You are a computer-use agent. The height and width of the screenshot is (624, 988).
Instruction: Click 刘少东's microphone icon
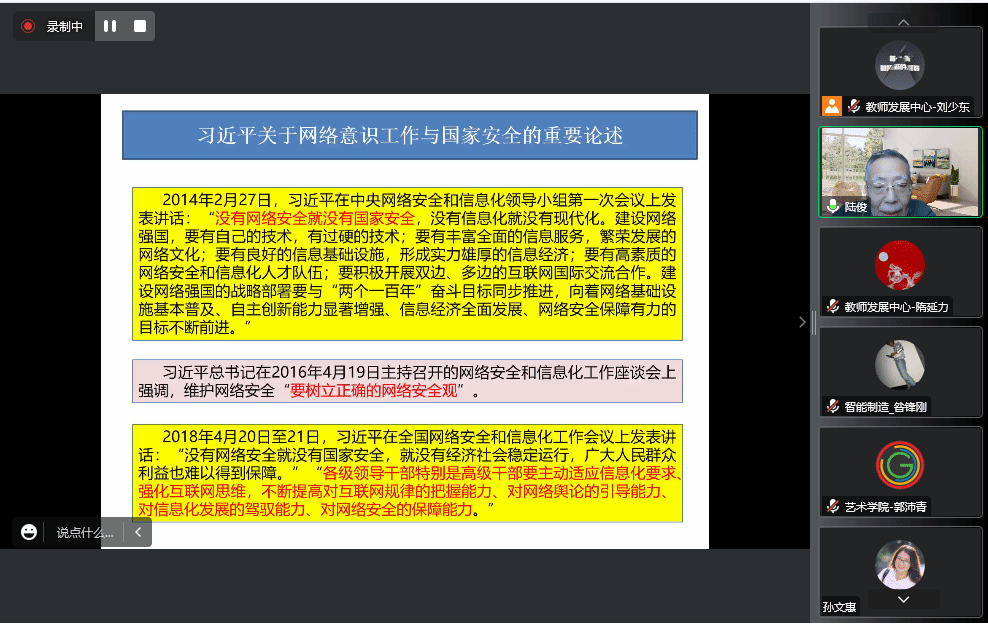[853, 105]
